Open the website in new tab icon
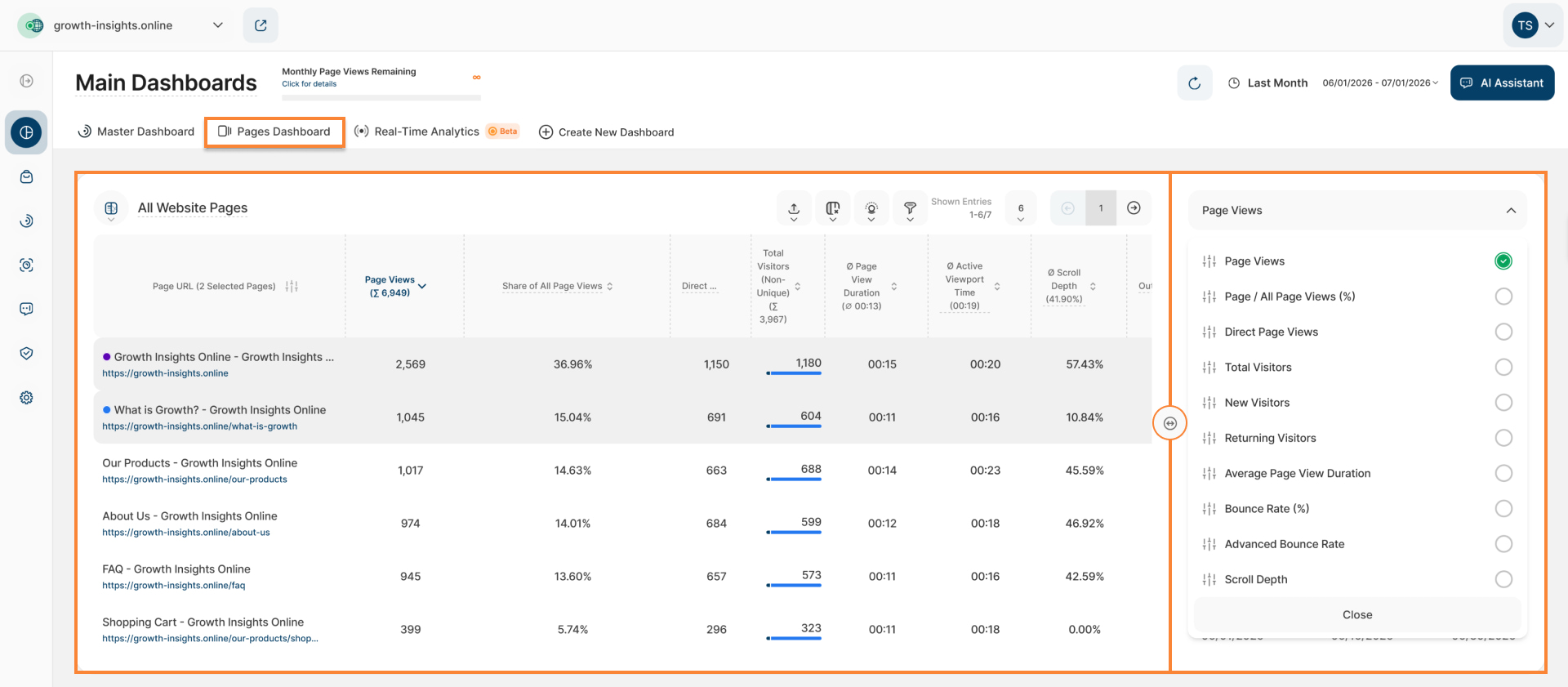Screen dimensions: 1568x687 point(261,25)
